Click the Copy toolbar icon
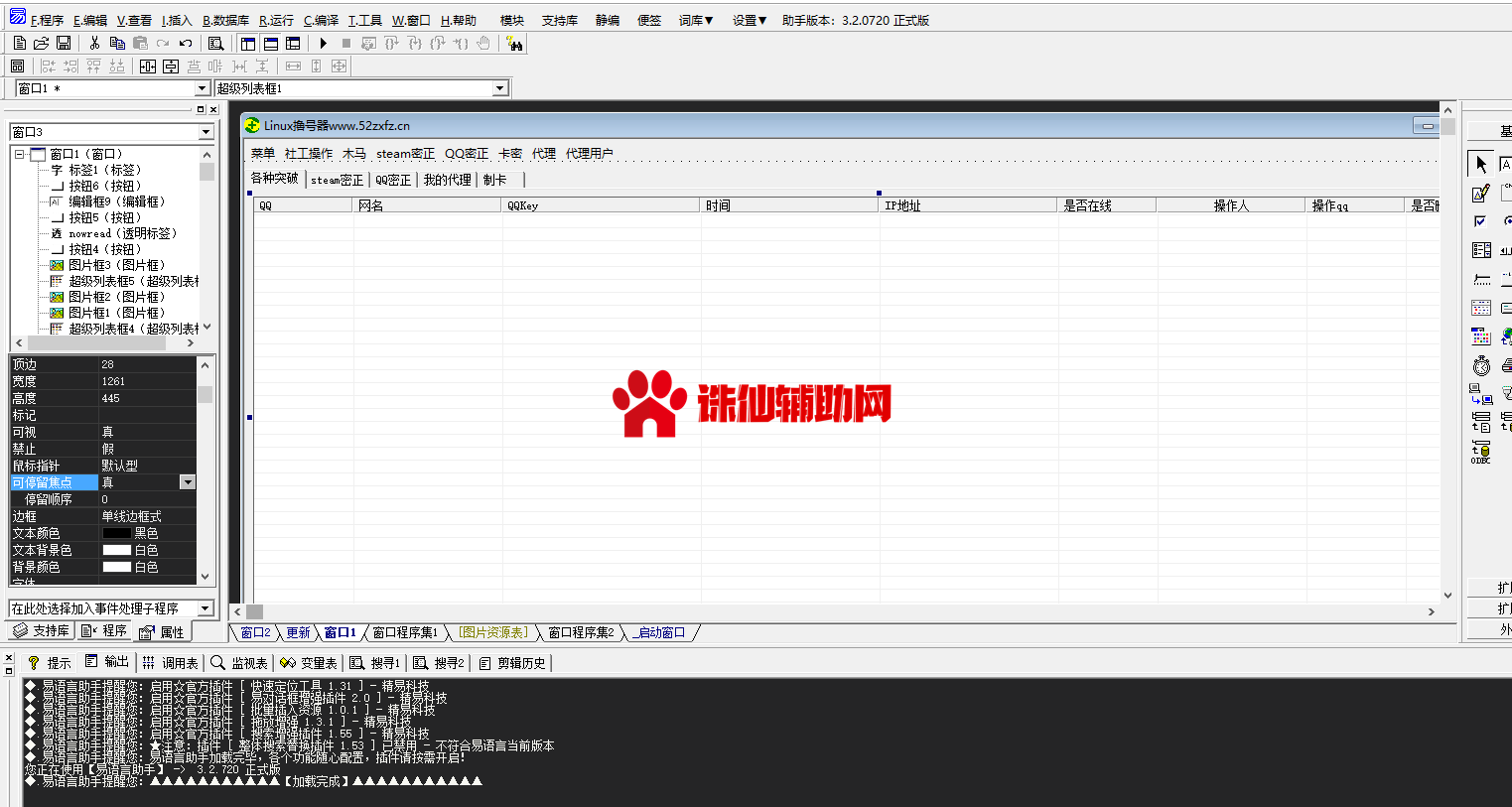 pos(117,44)
